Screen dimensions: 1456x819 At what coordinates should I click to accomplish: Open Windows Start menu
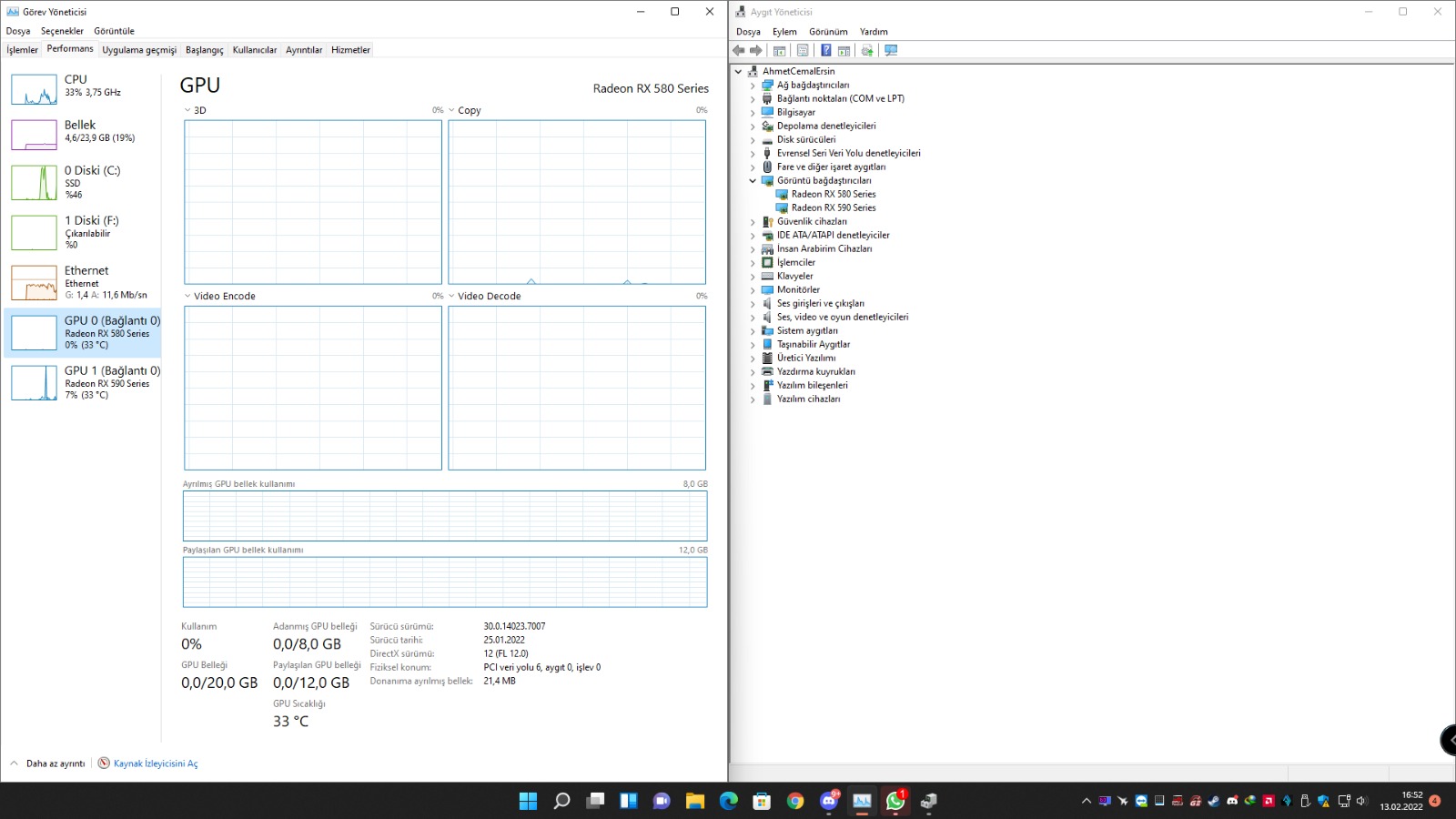(528, 801)
